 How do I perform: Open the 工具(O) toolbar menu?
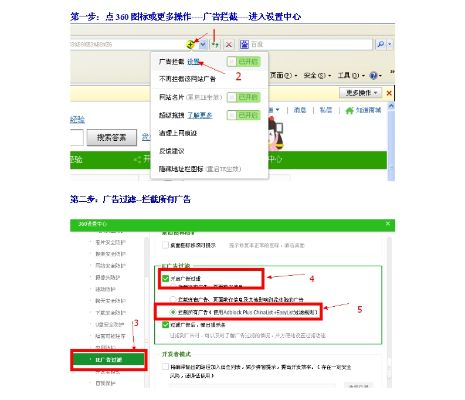[351, 76]
